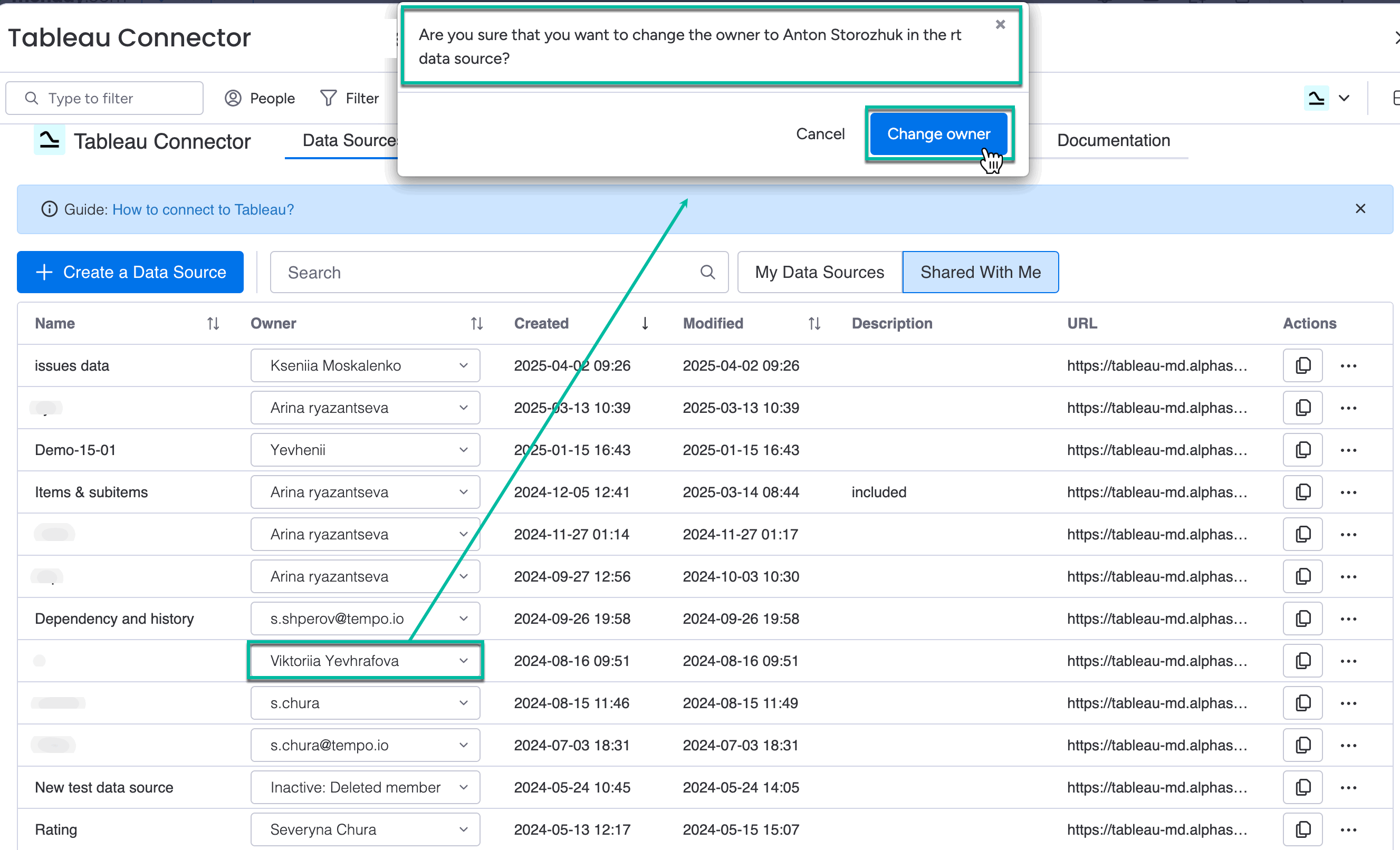Click the search magnifier icon
The height and width of the screenshot is (850, 1400).
coord(707,272)
